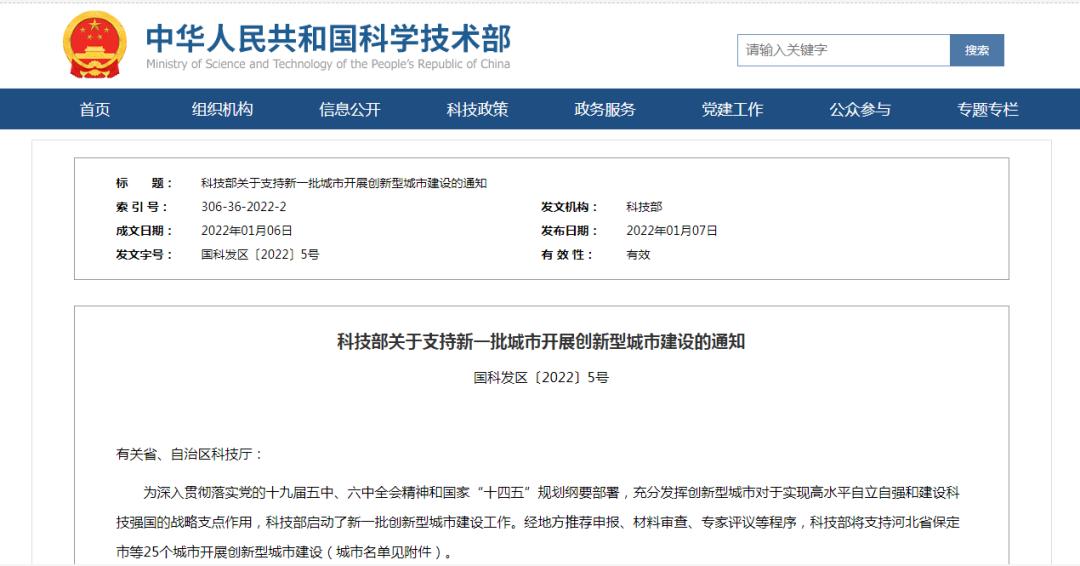
Task: Click the 发布日期： label
Action: [569, 231]
